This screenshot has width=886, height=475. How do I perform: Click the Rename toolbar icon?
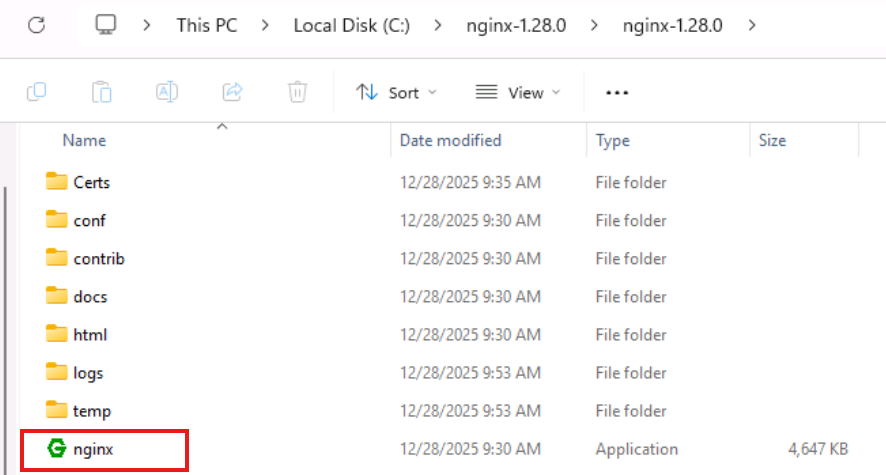167,91
